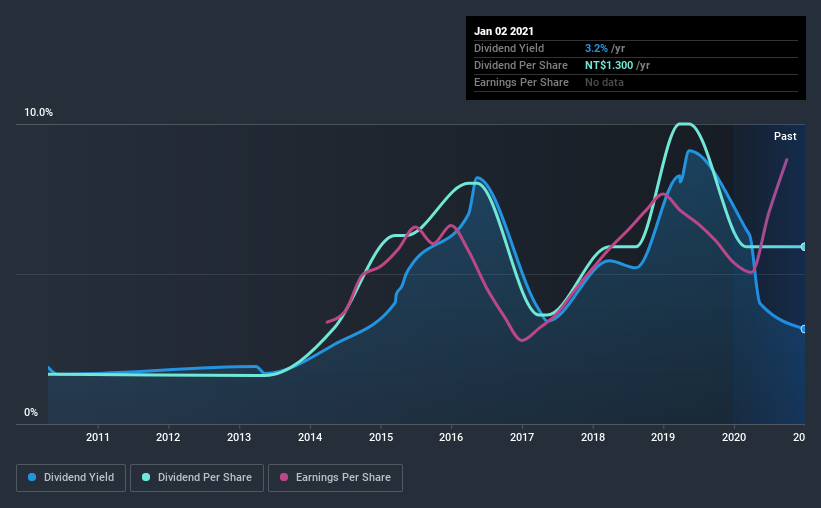Click the 2013 x-axis label
Screen dimensions: 821x508
point(239,437)
